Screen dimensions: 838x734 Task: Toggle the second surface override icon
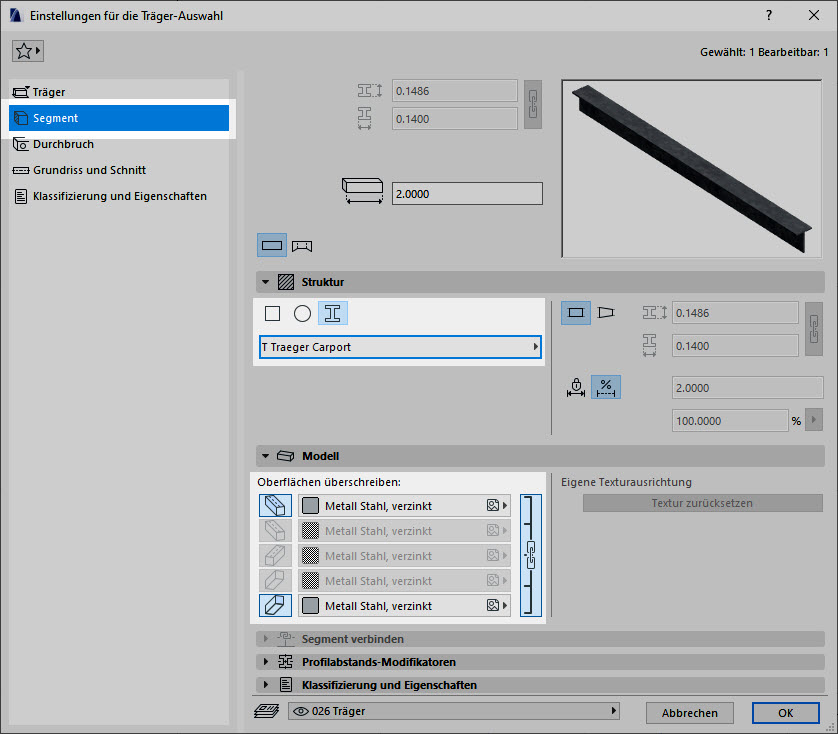(275, 530)
